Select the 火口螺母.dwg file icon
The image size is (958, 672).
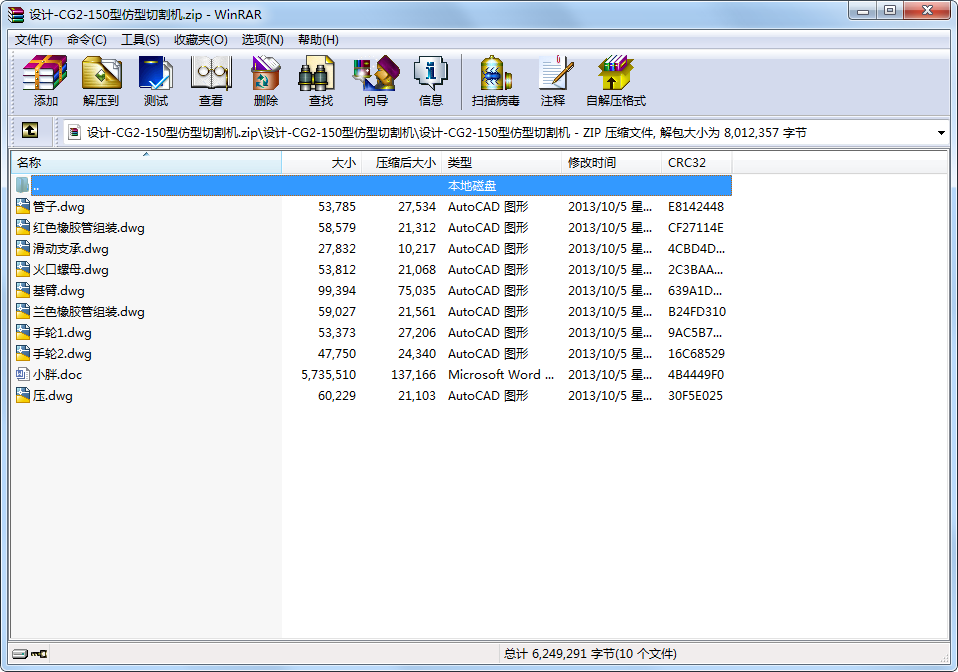23,269
